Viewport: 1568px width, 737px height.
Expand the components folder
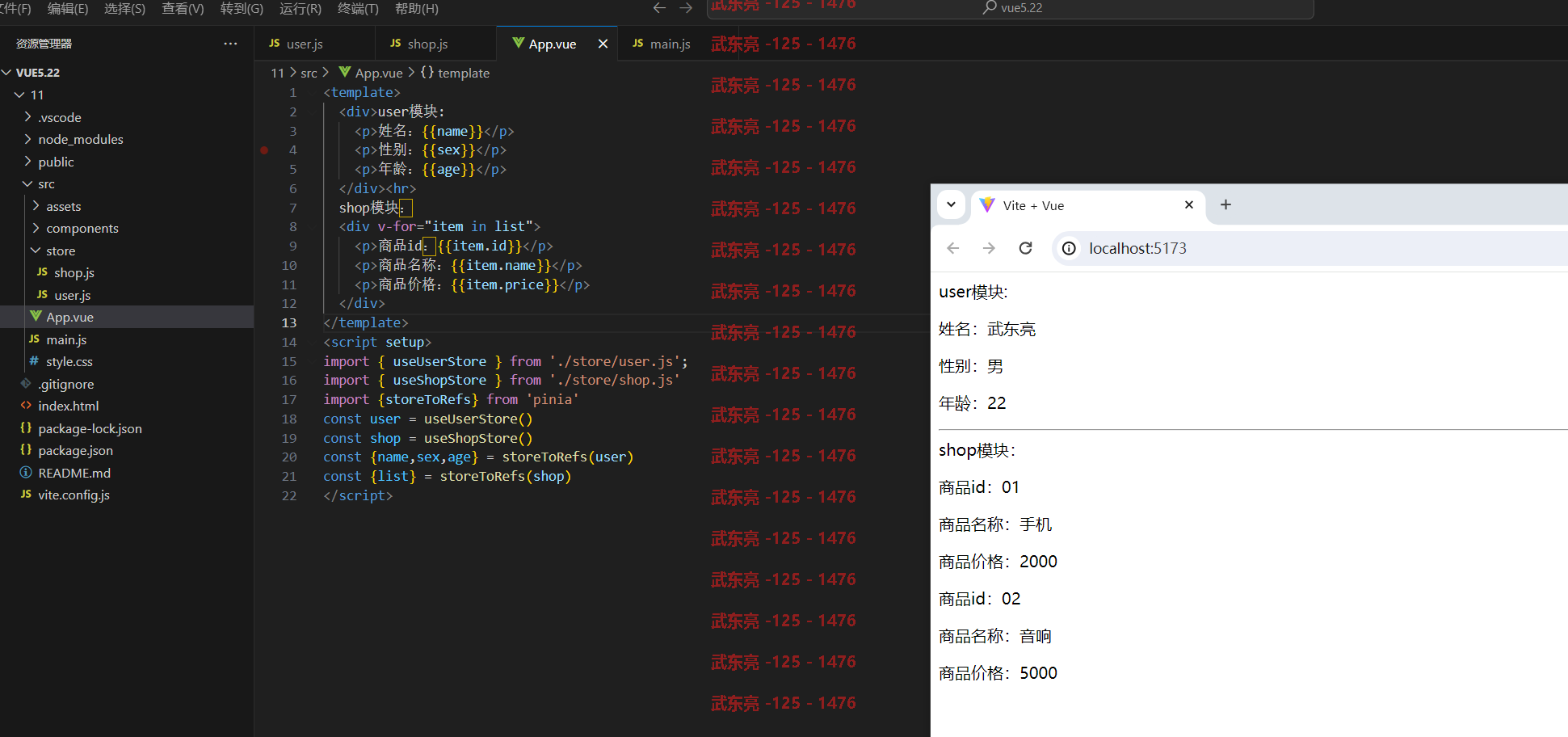pos(127,228)
